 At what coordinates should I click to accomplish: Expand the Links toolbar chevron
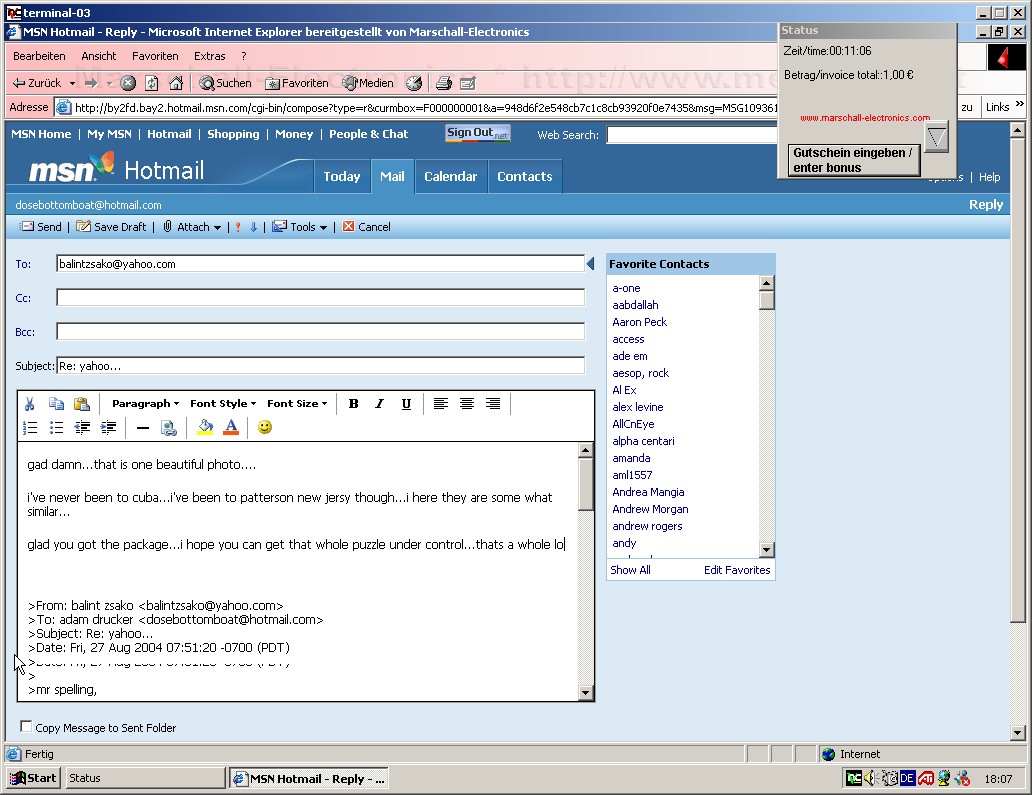1019,104
